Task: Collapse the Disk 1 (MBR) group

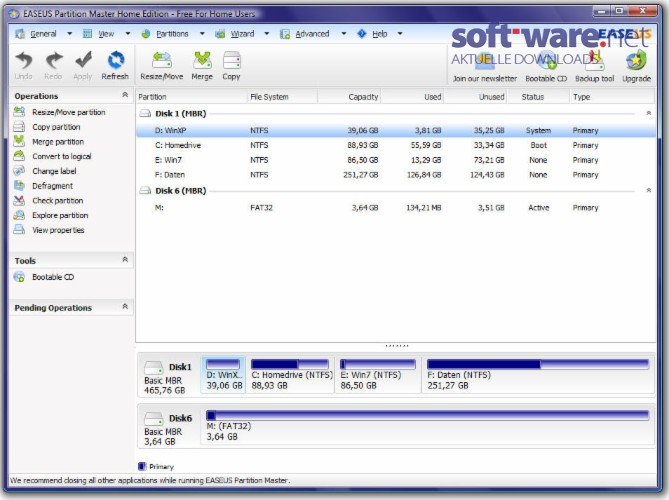Action: point(649,113)
